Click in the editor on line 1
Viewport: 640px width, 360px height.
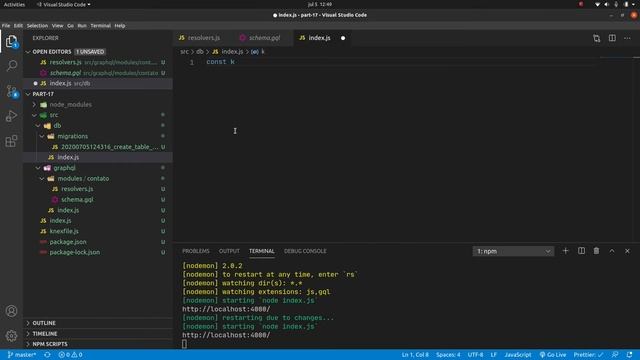(x=402, y=62)
